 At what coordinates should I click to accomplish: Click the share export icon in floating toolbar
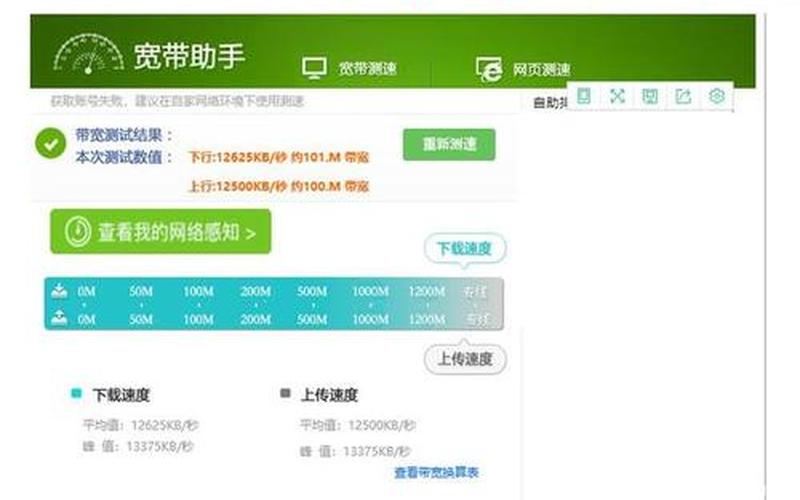683,96
